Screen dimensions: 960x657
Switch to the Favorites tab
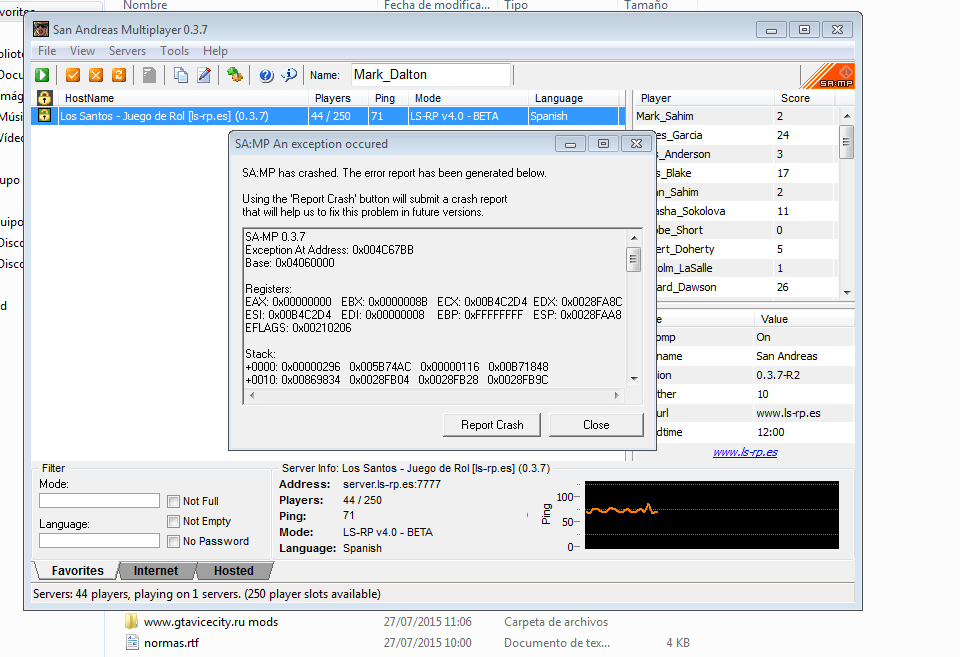coord(77,571)
